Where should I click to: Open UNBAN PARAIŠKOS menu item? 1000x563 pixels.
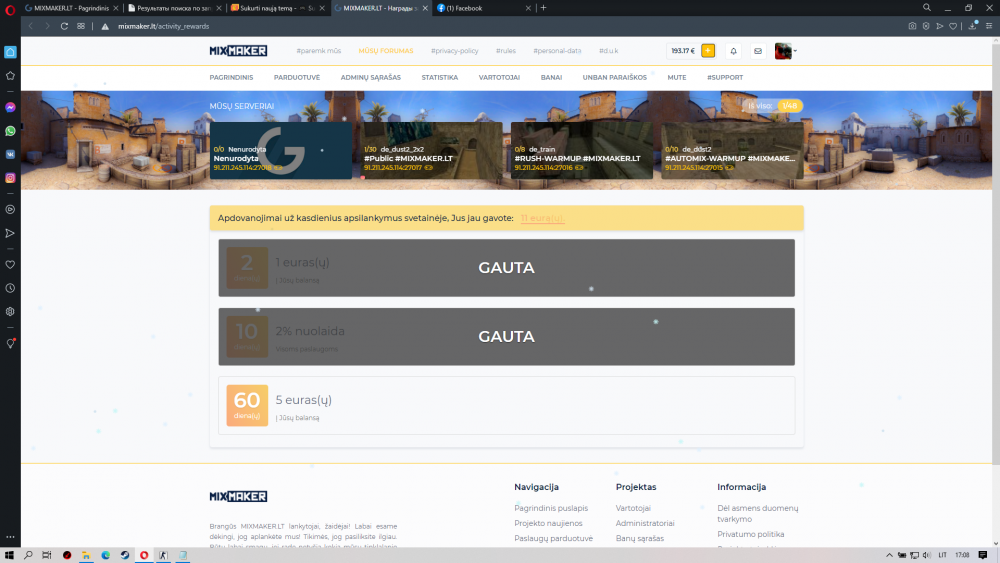click(x=614, y=78)
